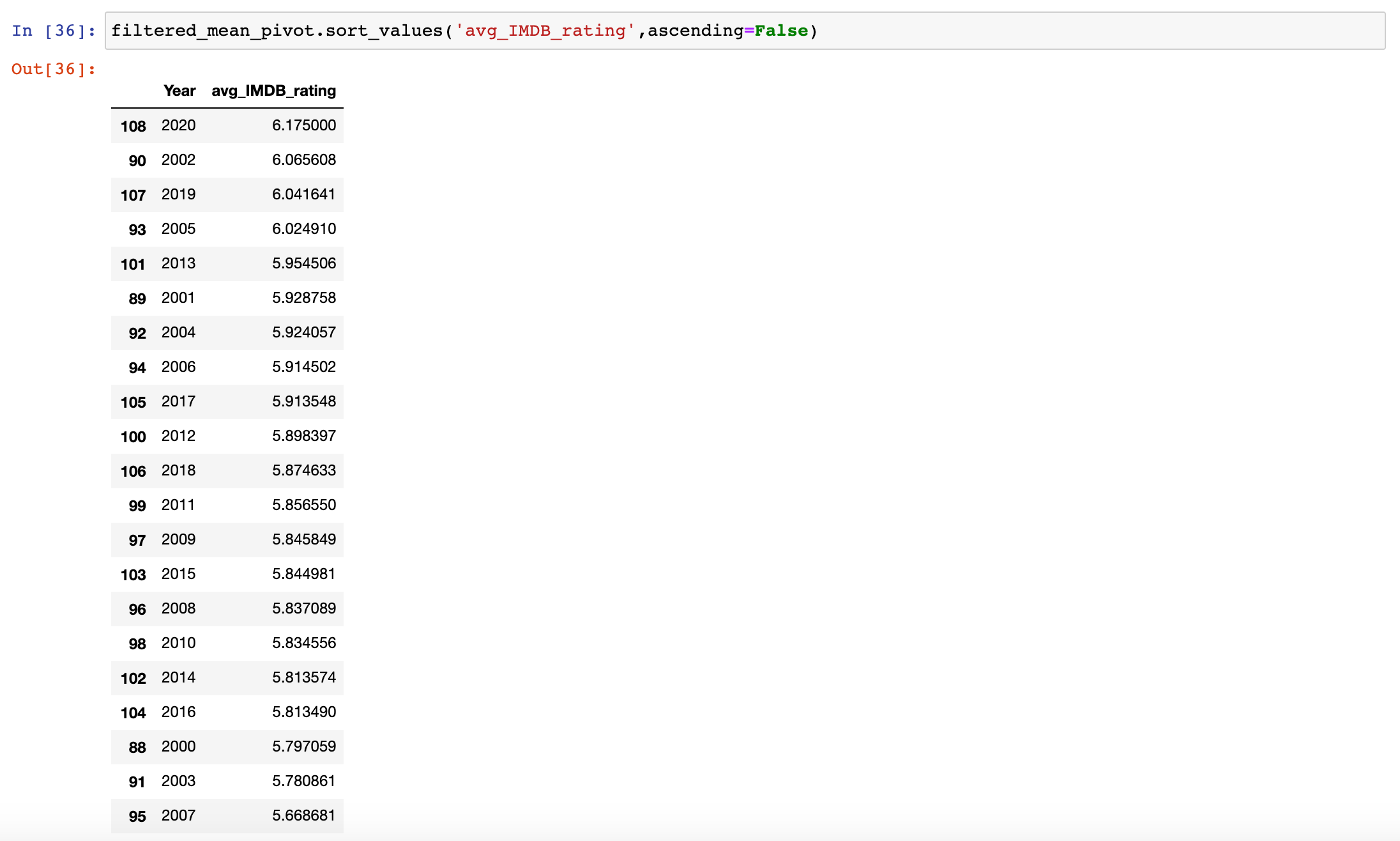The width and height of the screenshot is (1400, 841).
Task: Click the rating 5.668681 lowest value
Action: 304,815
